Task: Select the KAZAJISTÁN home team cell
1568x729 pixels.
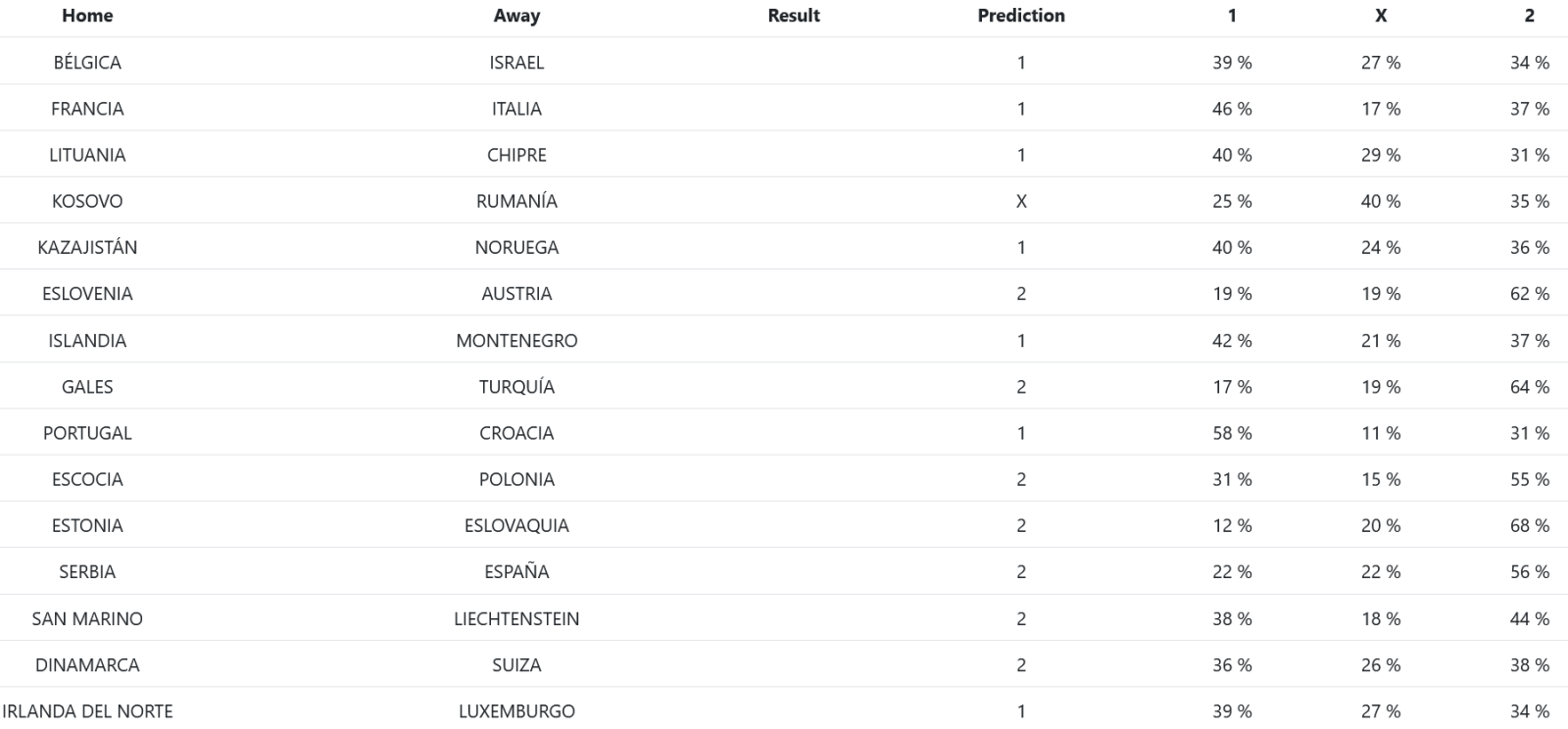Action: pos(87,248)
